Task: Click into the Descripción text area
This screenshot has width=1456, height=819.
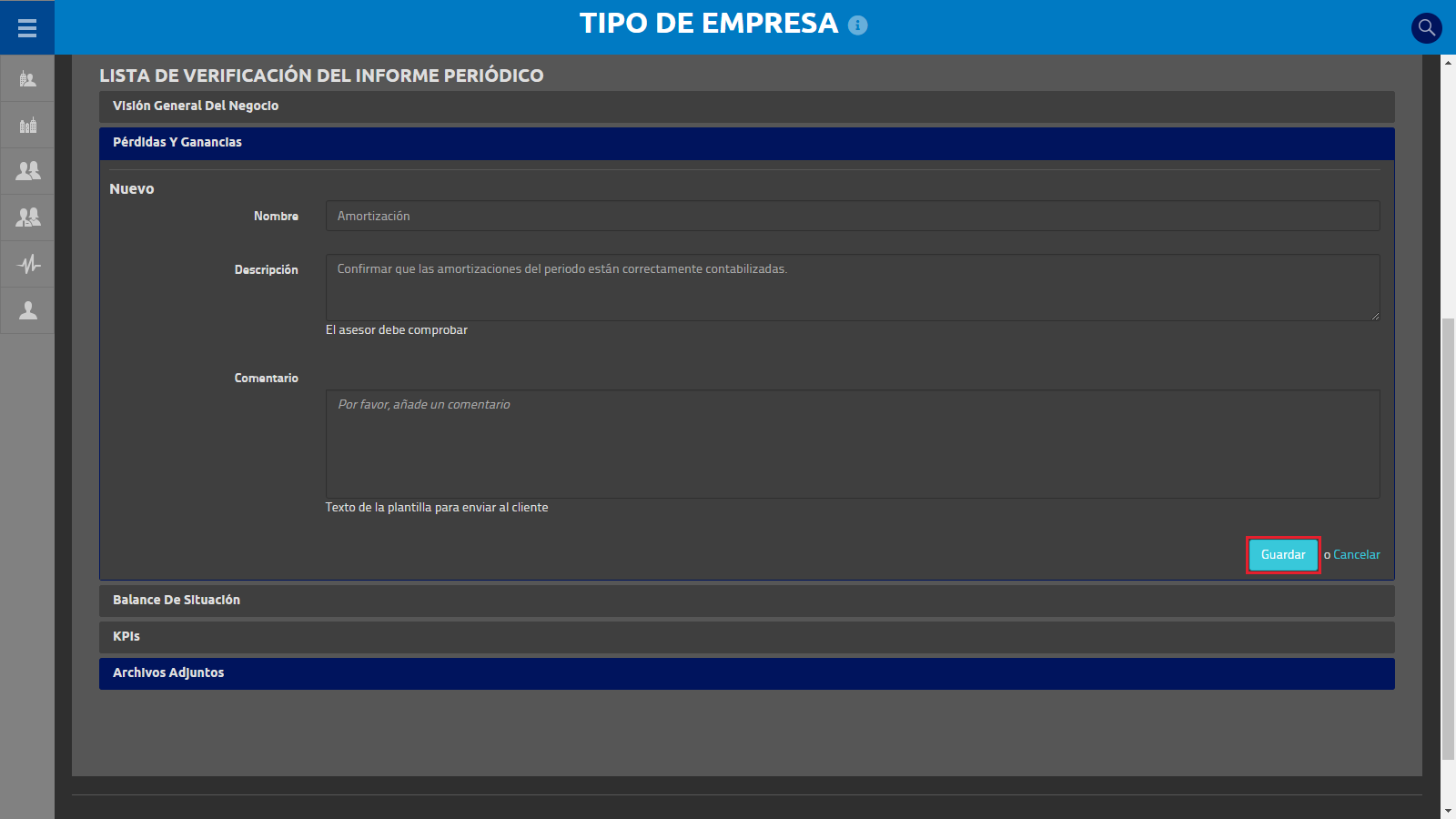Action: click(x=853, y=288)
